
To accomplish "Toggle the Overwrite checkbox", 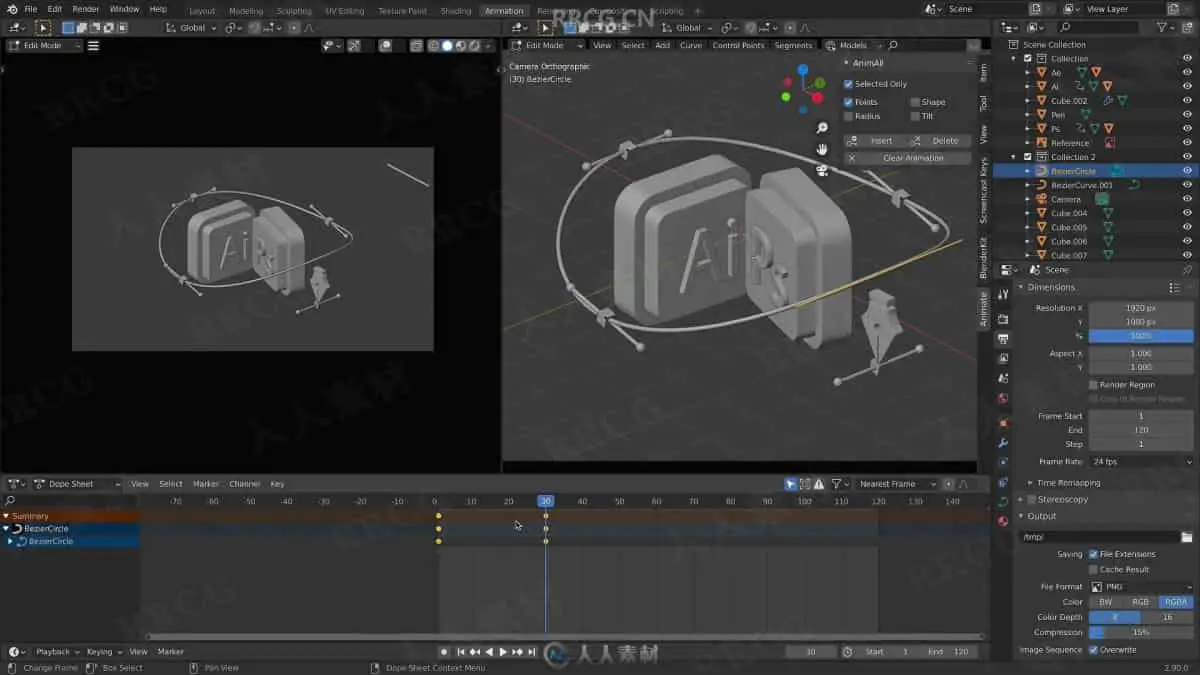I will (1093, 650).
